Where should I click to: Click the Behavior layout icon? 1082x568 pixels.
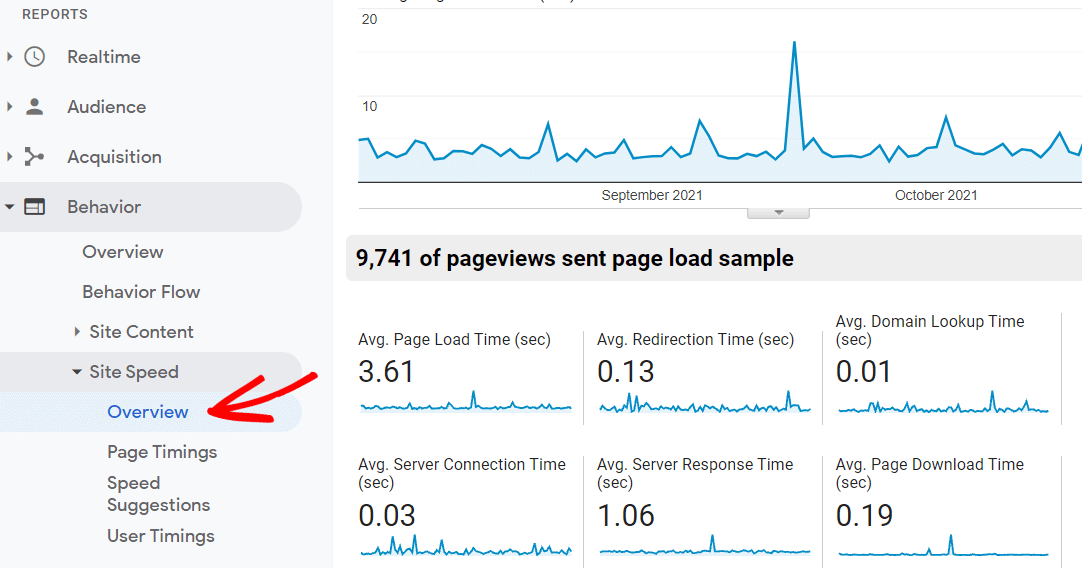coord(35,206)
